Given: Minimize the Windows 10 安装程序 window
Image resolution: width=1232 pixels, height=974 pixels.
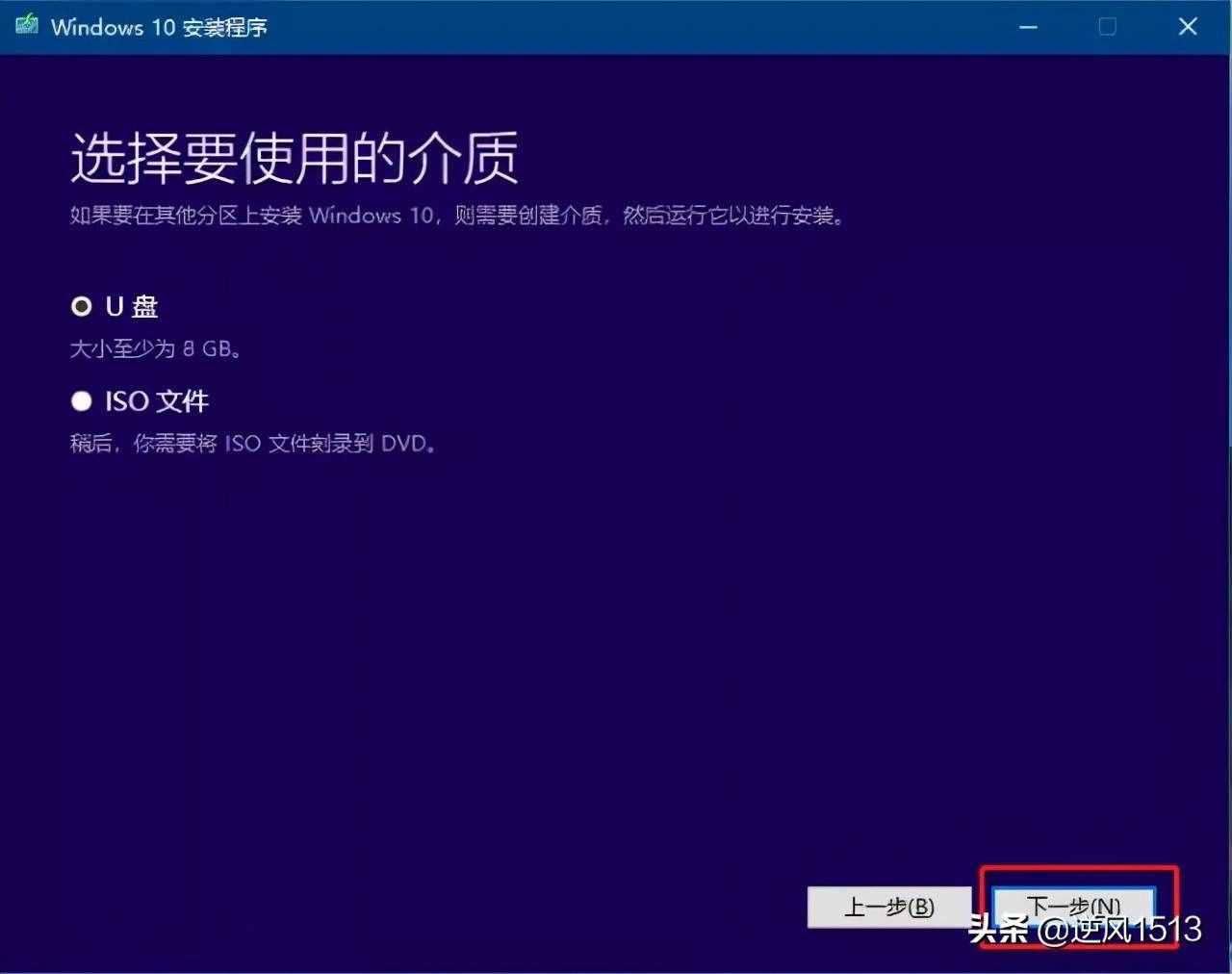Looking at the screenshot, I should tap(1029, 27).
